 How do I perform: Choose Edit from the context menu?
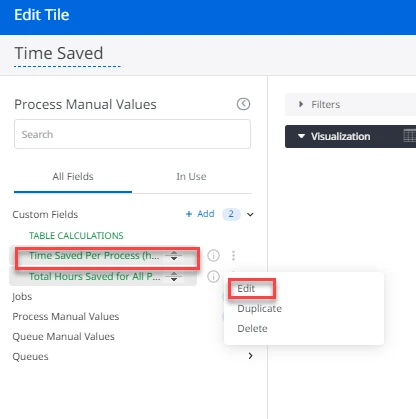click(x=246, y=288)
